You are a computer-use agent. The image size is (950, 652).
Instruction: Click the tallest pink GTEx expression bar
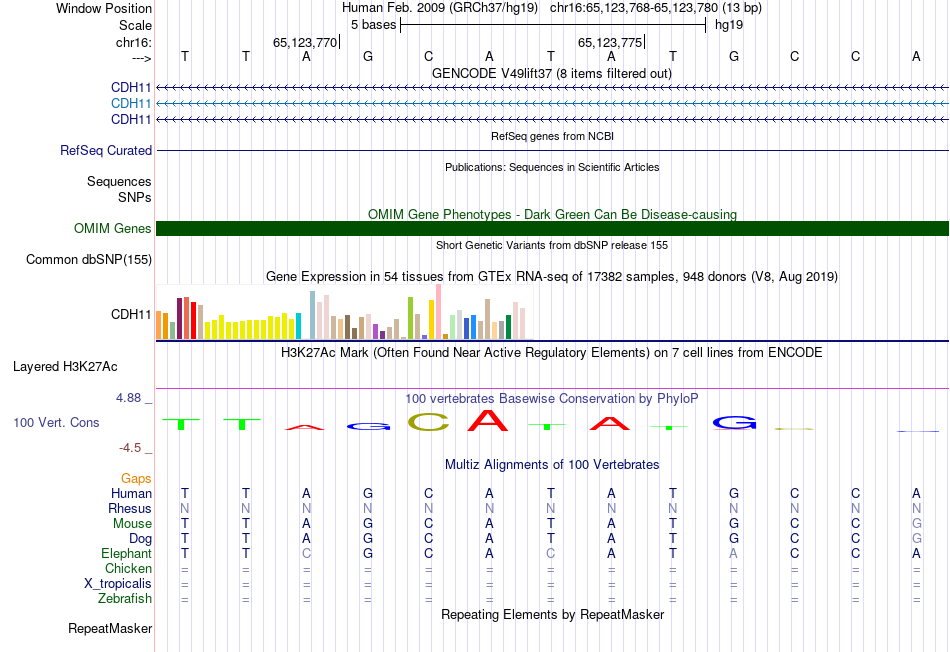coord(439,311)
